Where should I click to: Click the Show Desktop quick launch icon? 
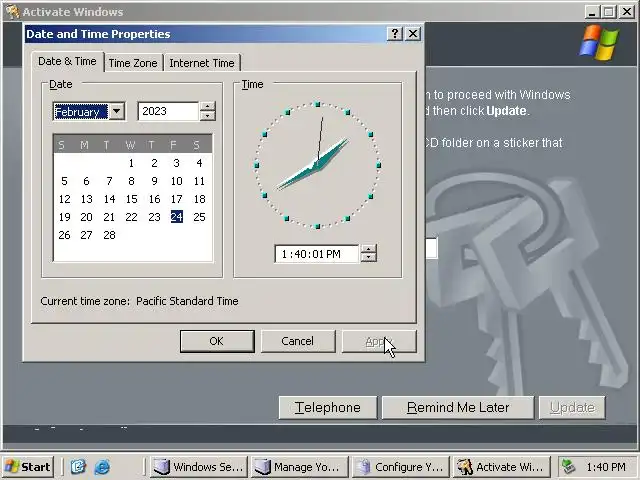pos(78,467)
